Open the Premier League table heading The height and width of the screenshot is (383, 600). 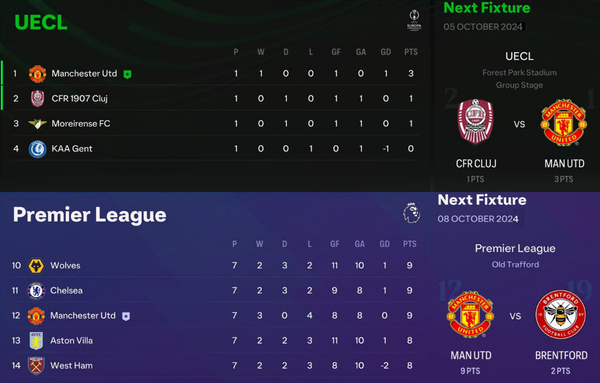(90, 215)
